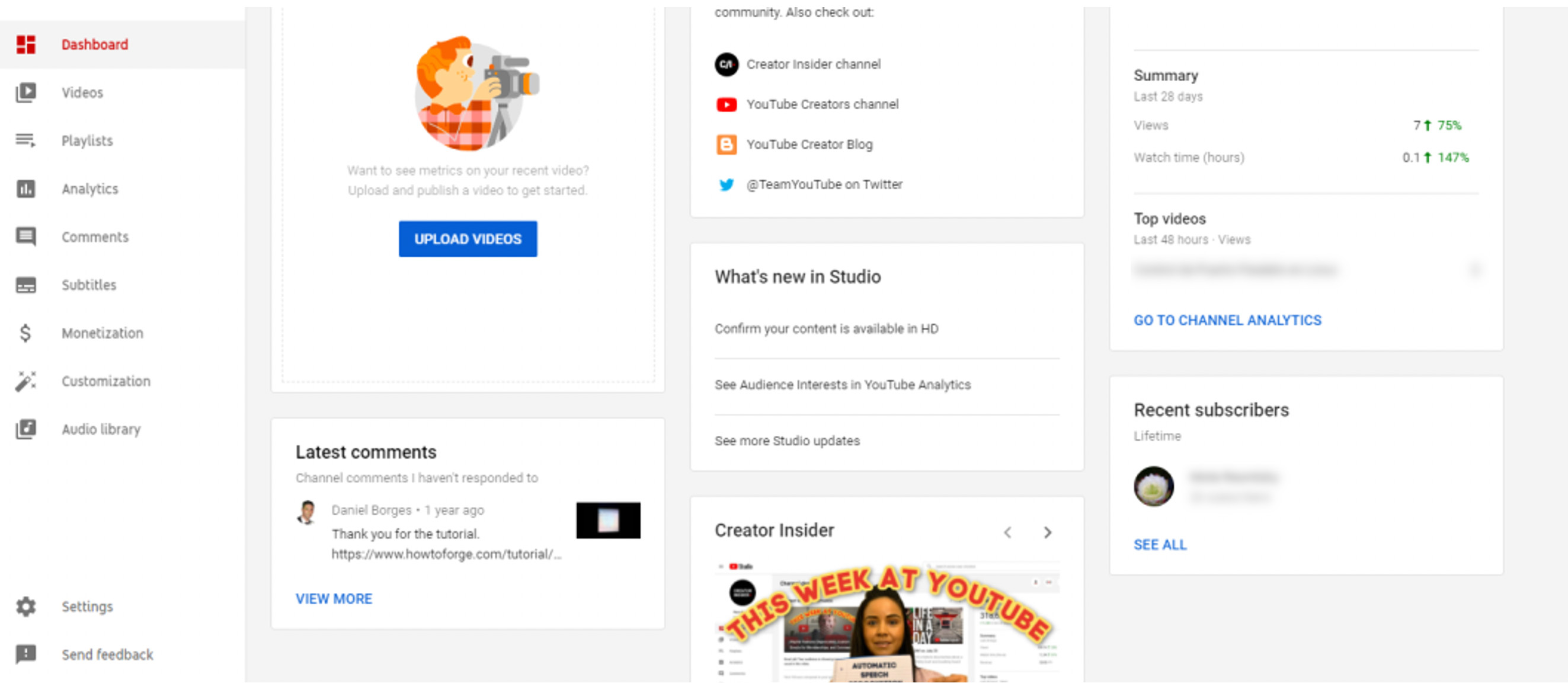Click the Views summary row
Viewport: 1568px width, 683px height.
pyautogui.click(x=1306, y=126)
